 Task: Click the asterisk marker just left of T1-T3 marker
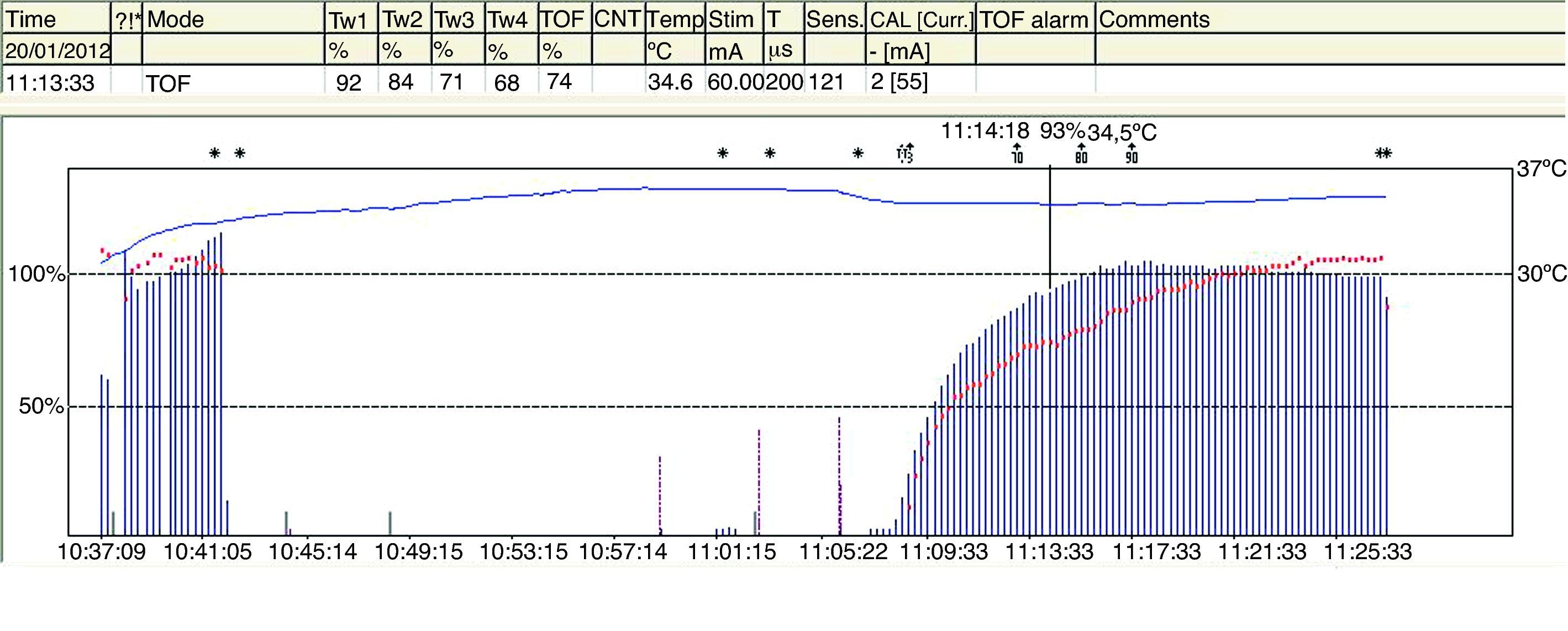(x=857, y=153)
